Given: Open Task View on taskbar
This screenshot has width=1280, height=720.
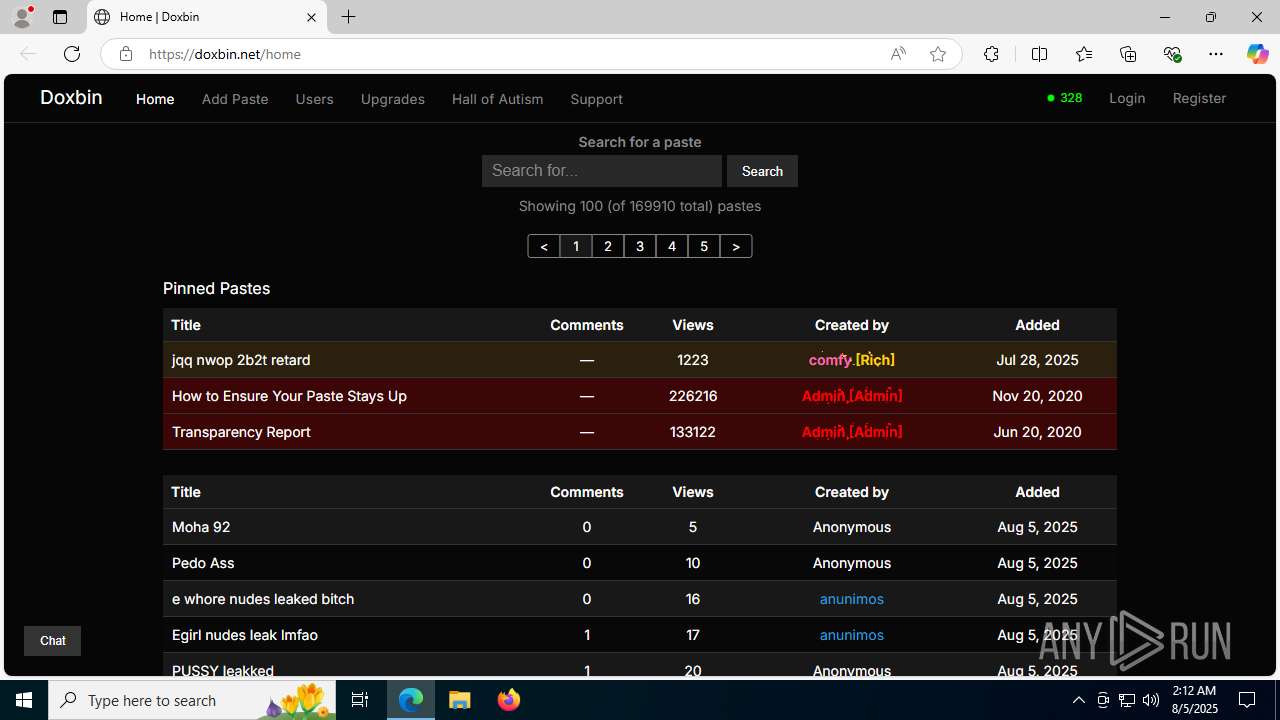Looking at the screenshot, I should (361, 700).
